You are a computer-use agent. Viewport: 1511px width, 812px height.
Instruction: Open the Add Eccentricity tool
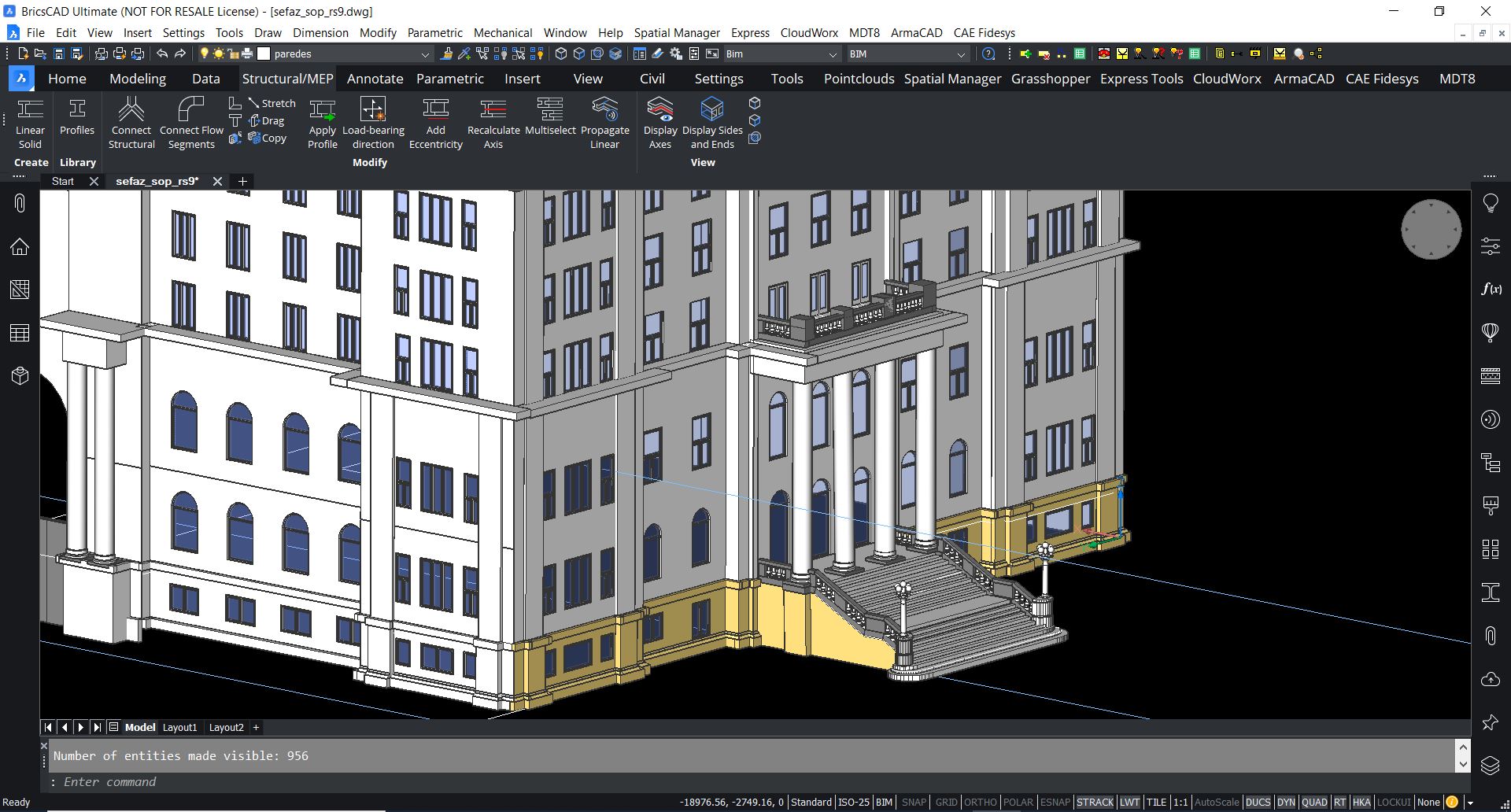click(435, 122)
